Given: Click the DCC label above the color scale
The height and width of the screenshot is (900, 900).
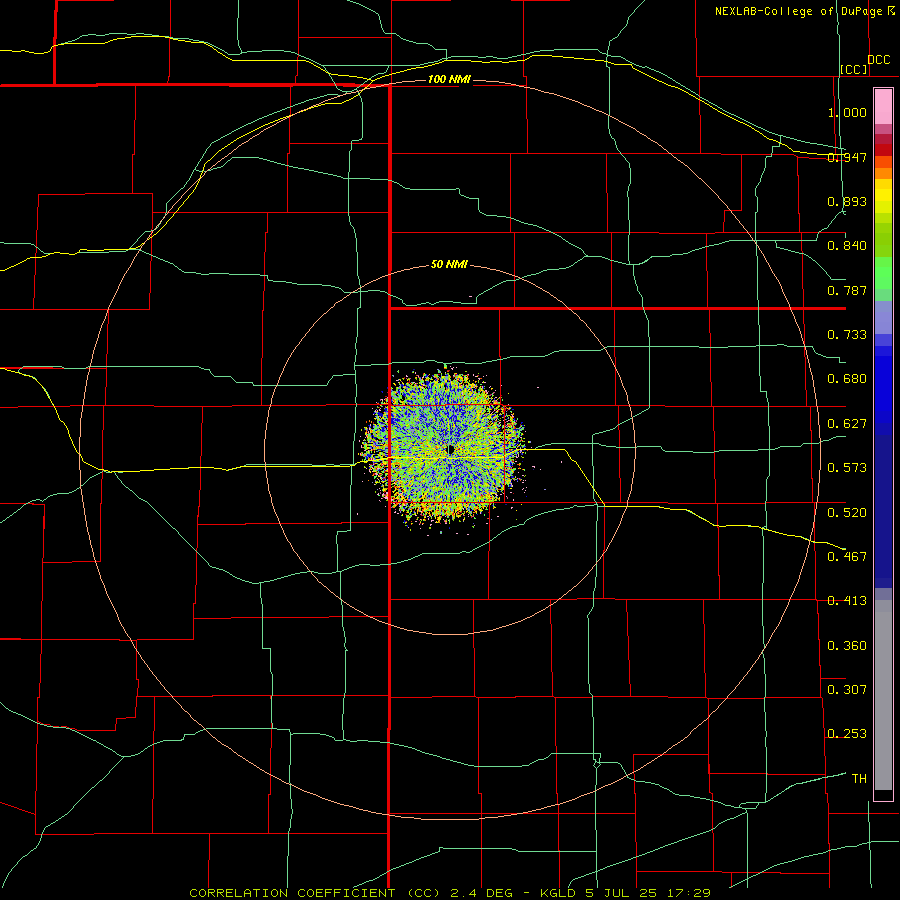Looking at the screenshot, I should (878, 60).
